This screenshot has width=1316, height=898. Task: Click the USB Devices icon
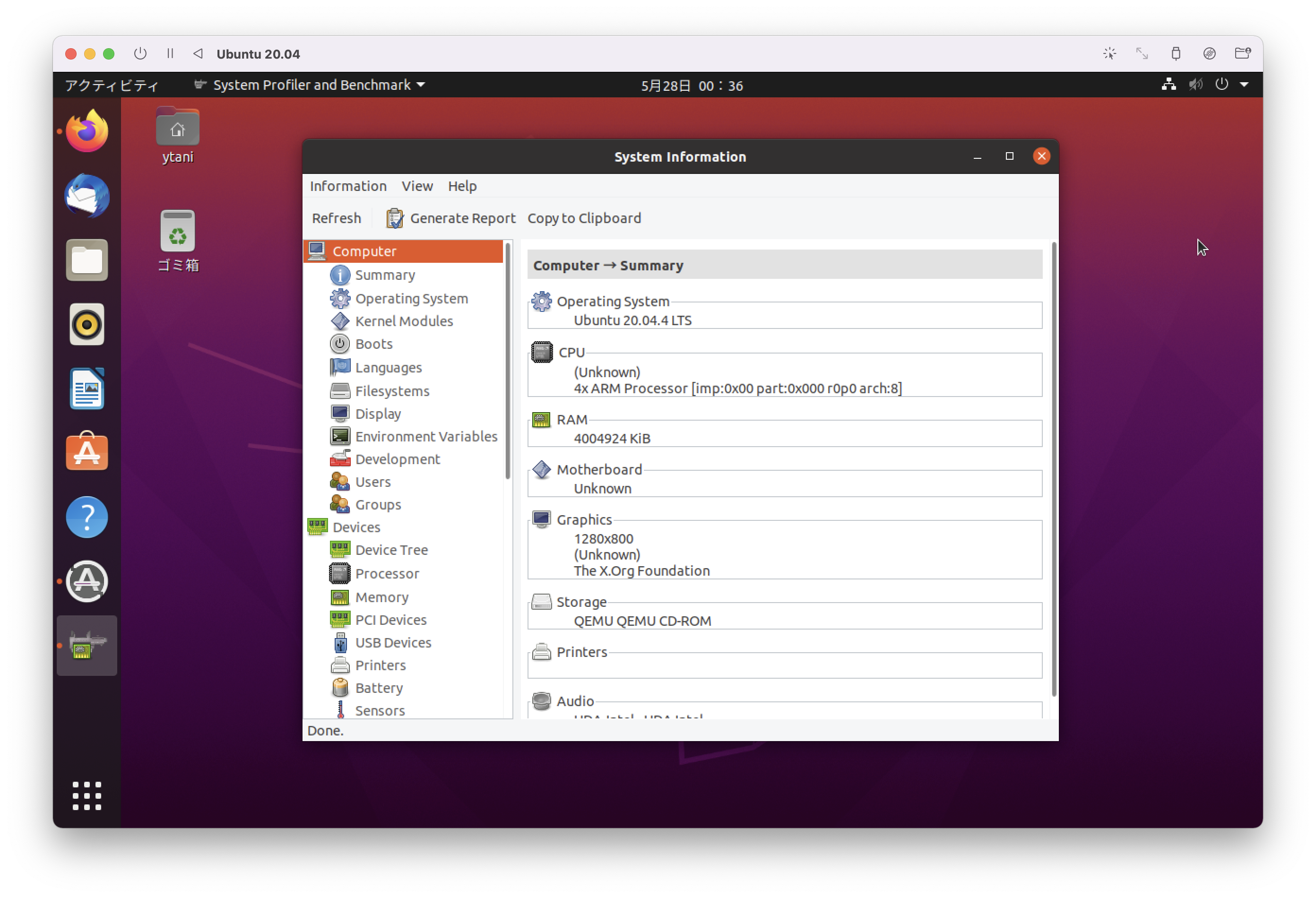click(340, 641)
